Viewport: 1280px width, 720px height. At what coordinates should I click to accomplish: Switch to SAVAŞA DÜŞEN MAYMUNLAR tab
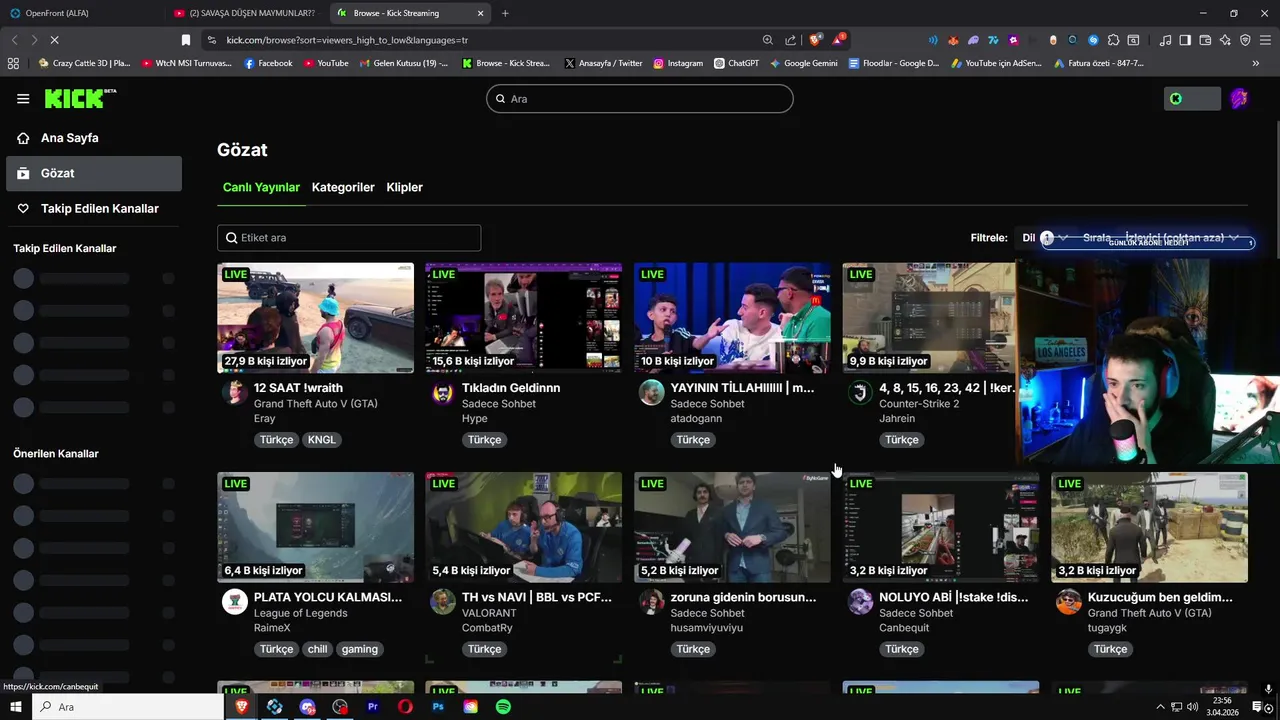tap(246, 13)
